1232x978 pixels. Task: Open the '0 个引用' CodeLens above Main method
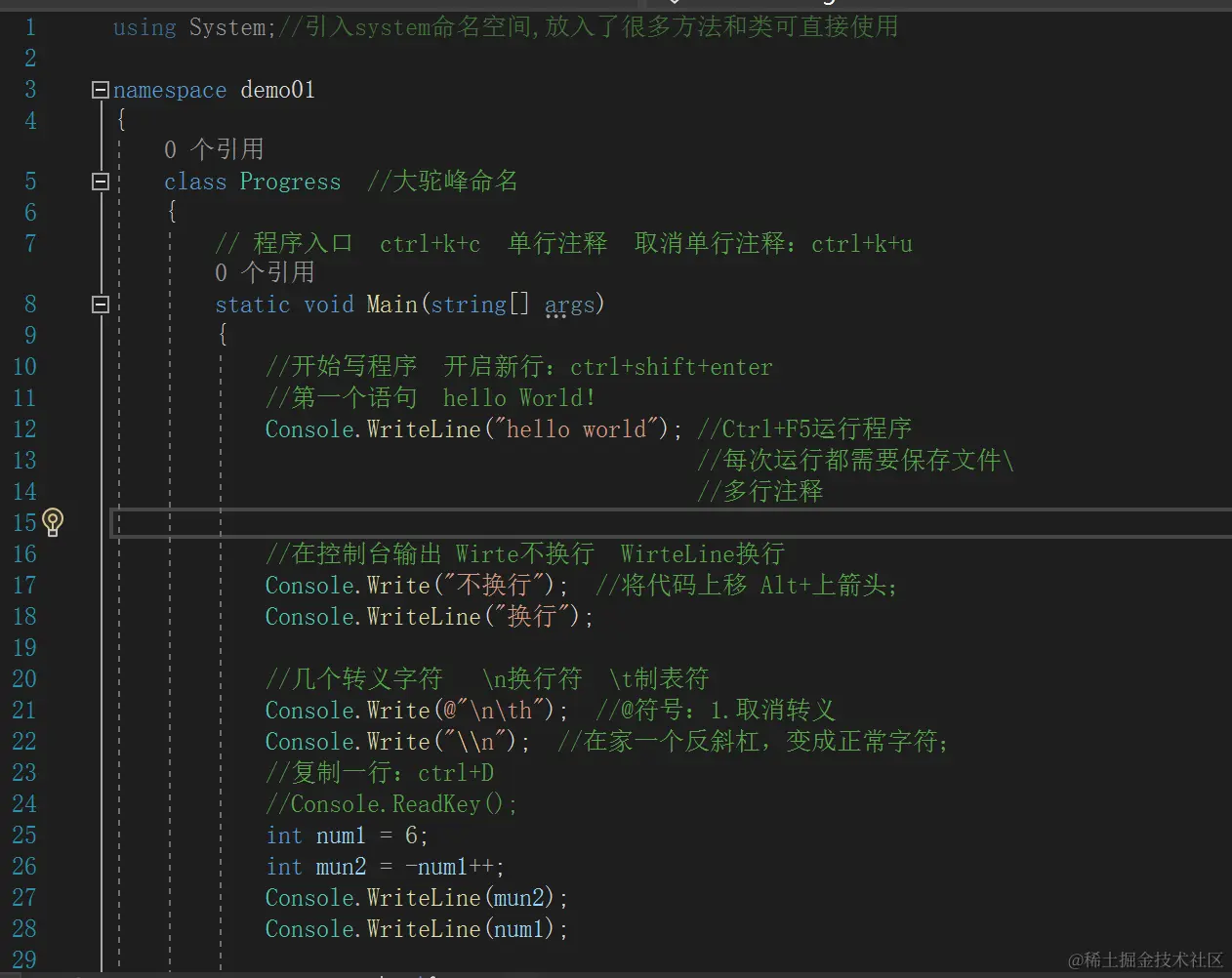pos(265,272)
